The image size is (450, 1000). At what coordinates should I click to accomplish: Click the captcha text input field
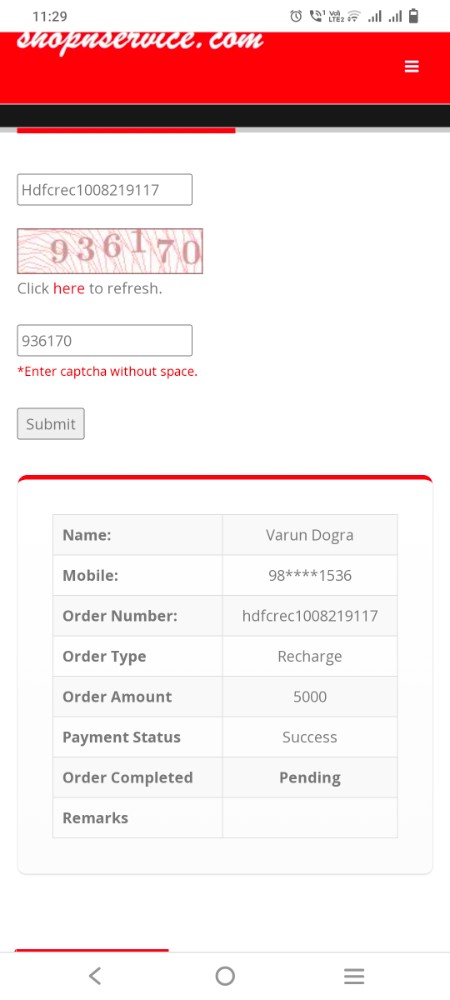tap(105, 341)
